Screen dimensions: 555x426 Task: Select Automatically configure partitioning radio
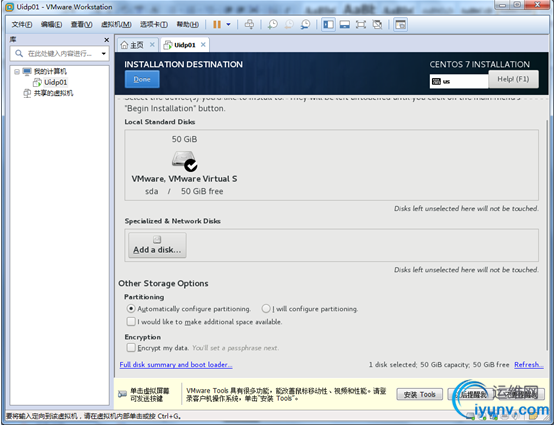(131, 309)
